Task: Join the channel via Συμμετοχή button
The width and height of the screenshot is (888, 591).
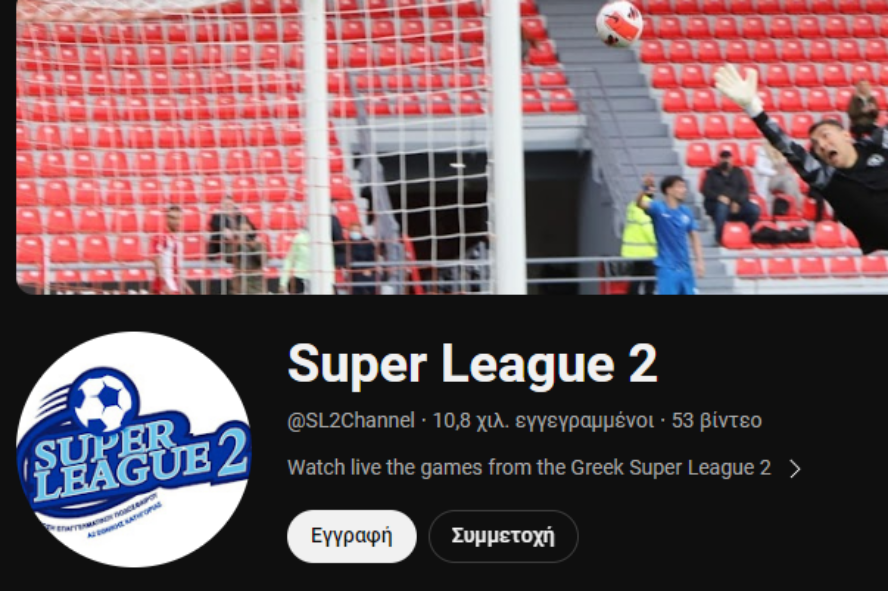Action: [503, 536]
